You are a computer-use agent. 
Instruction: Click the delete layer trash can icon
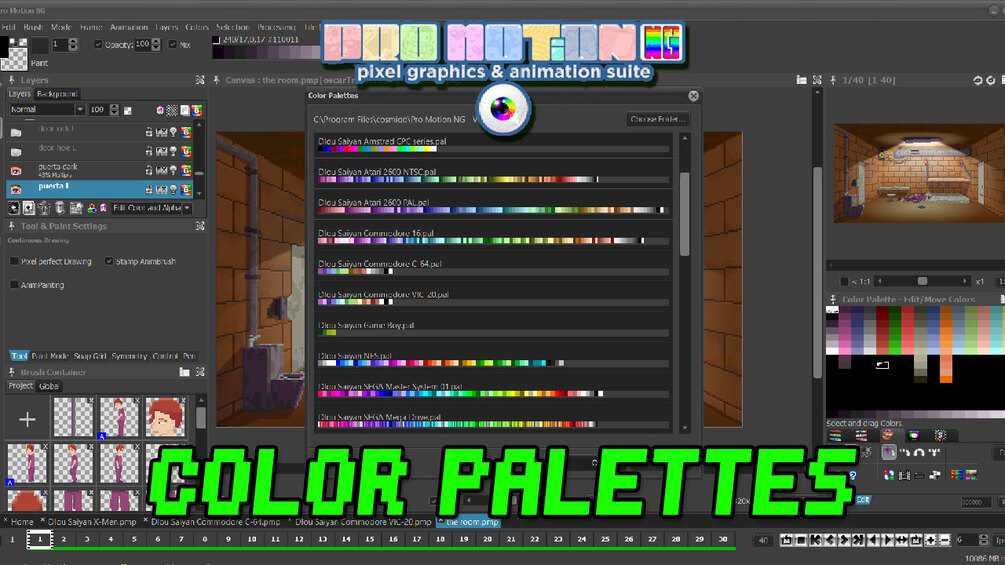tap(60, 208)
